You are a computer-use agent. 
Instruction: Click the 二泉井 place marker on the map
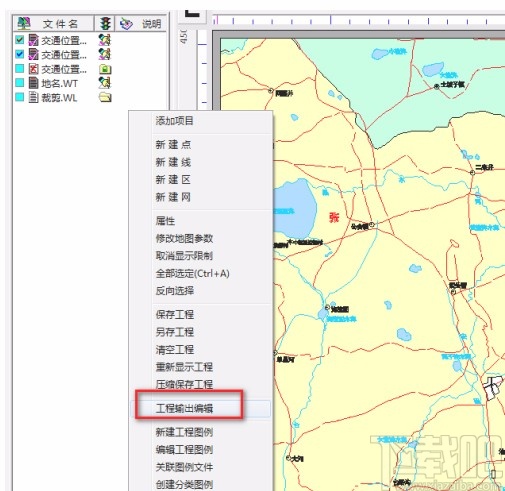click(472, 172)
